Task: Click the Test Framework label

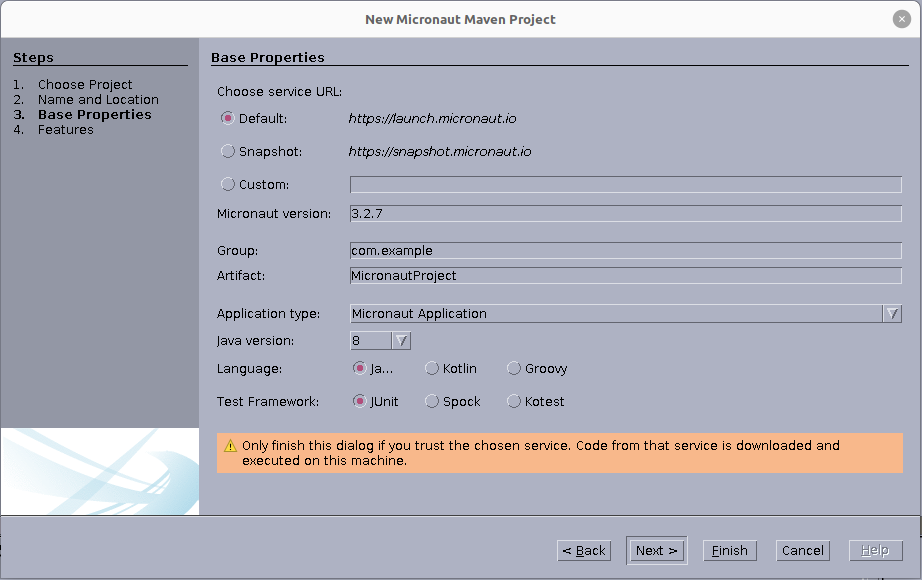Action: pyautogui.click(x=268, y=401)
